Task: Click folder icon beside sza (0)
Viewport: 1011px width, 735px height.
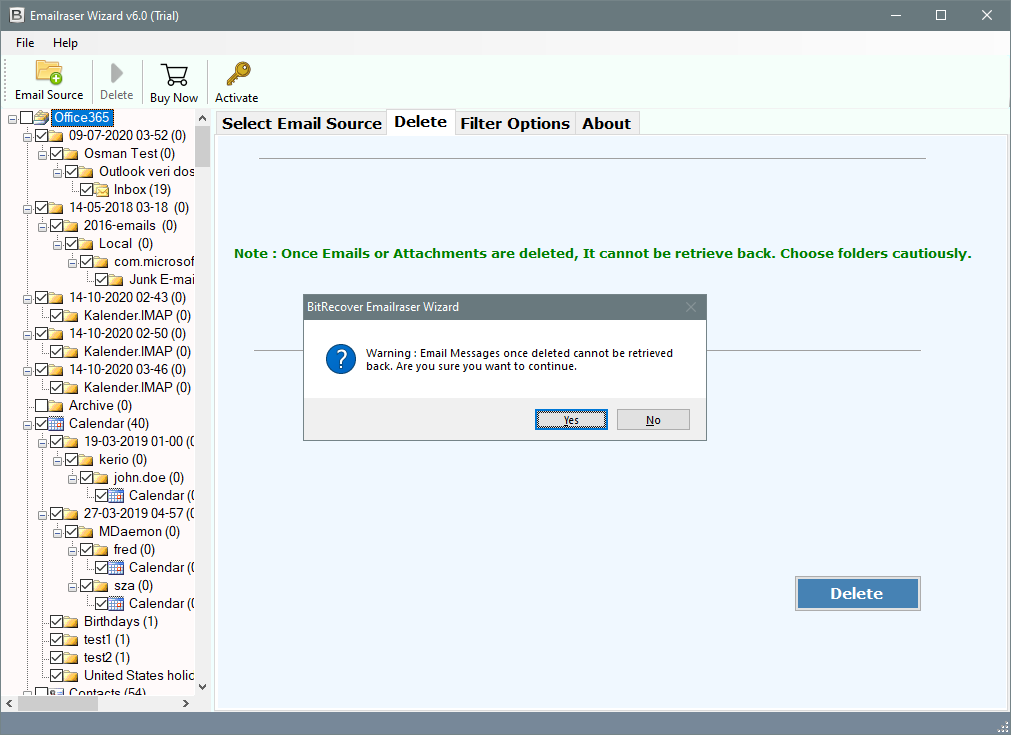Action: [101, 586]
